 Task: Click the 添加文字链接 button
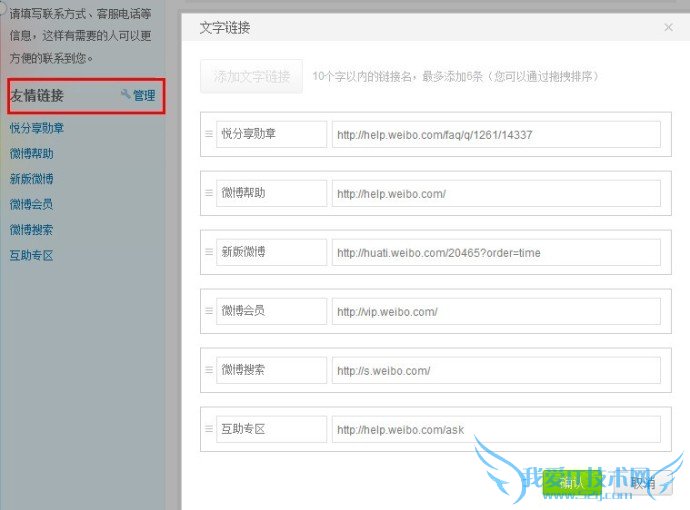tap(251, 77)
